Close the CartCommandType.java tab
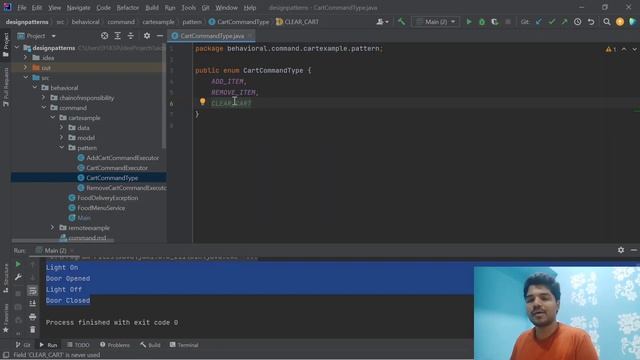 pyautogui.click(x=250, y=36)
